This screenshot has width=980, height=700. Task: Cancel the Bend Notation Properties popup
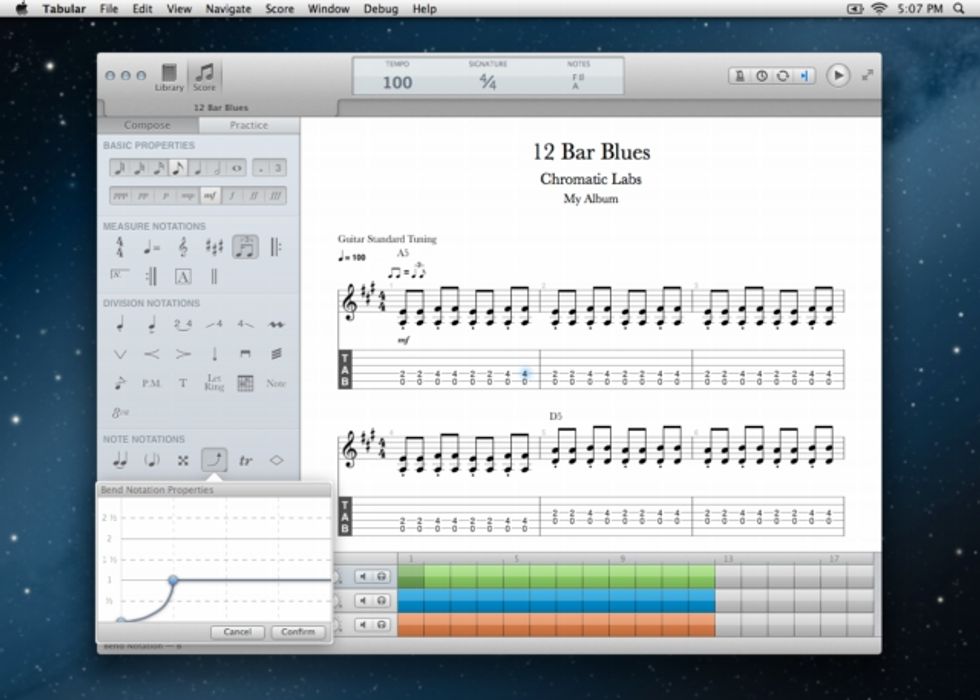click(238, 632)
